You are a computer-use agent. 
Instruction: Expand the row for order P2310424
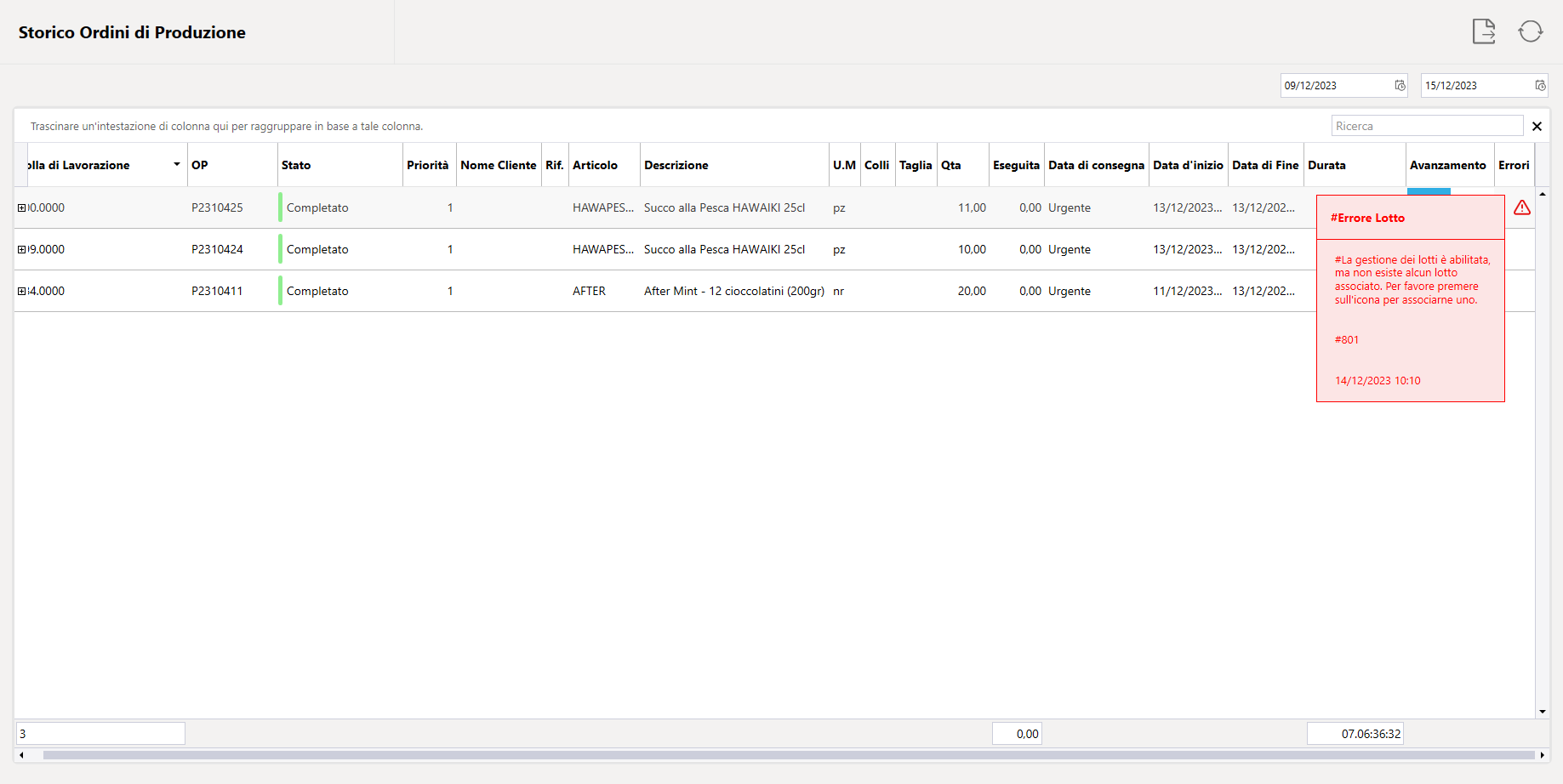pos(22,249)
